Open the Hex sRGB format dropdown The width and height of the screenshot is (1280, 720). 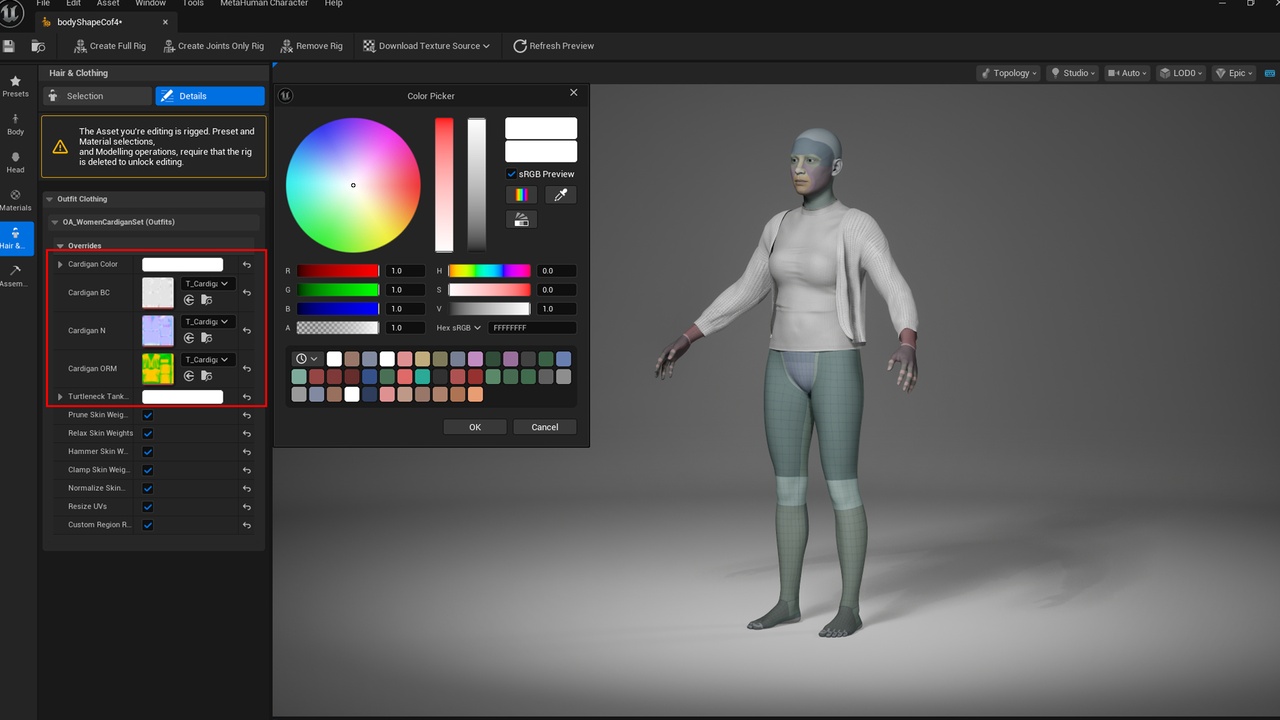tap(459, 328)
